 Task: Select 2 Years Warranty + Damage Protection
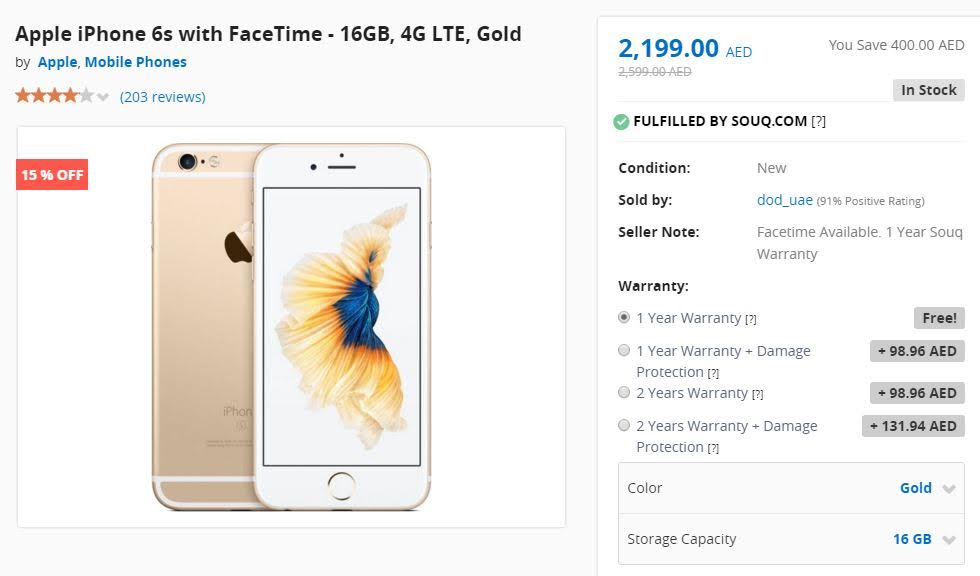coord(624,425)
